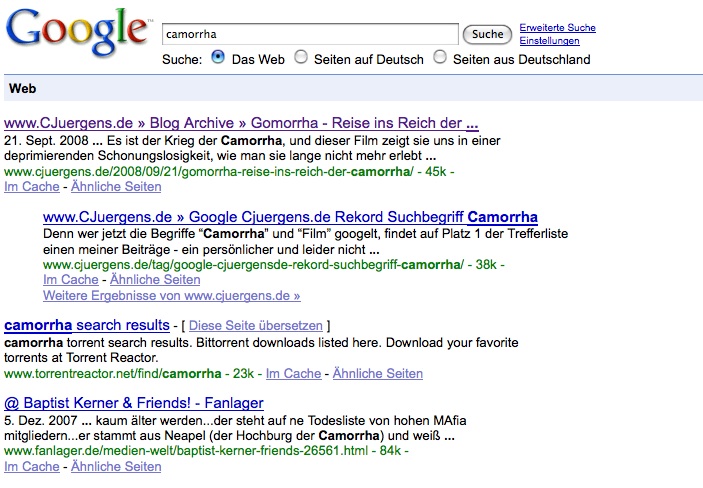The width and height of the screenshot is (703, 488).
Task: Select the Web tab header
Action: tap(22, 88)
